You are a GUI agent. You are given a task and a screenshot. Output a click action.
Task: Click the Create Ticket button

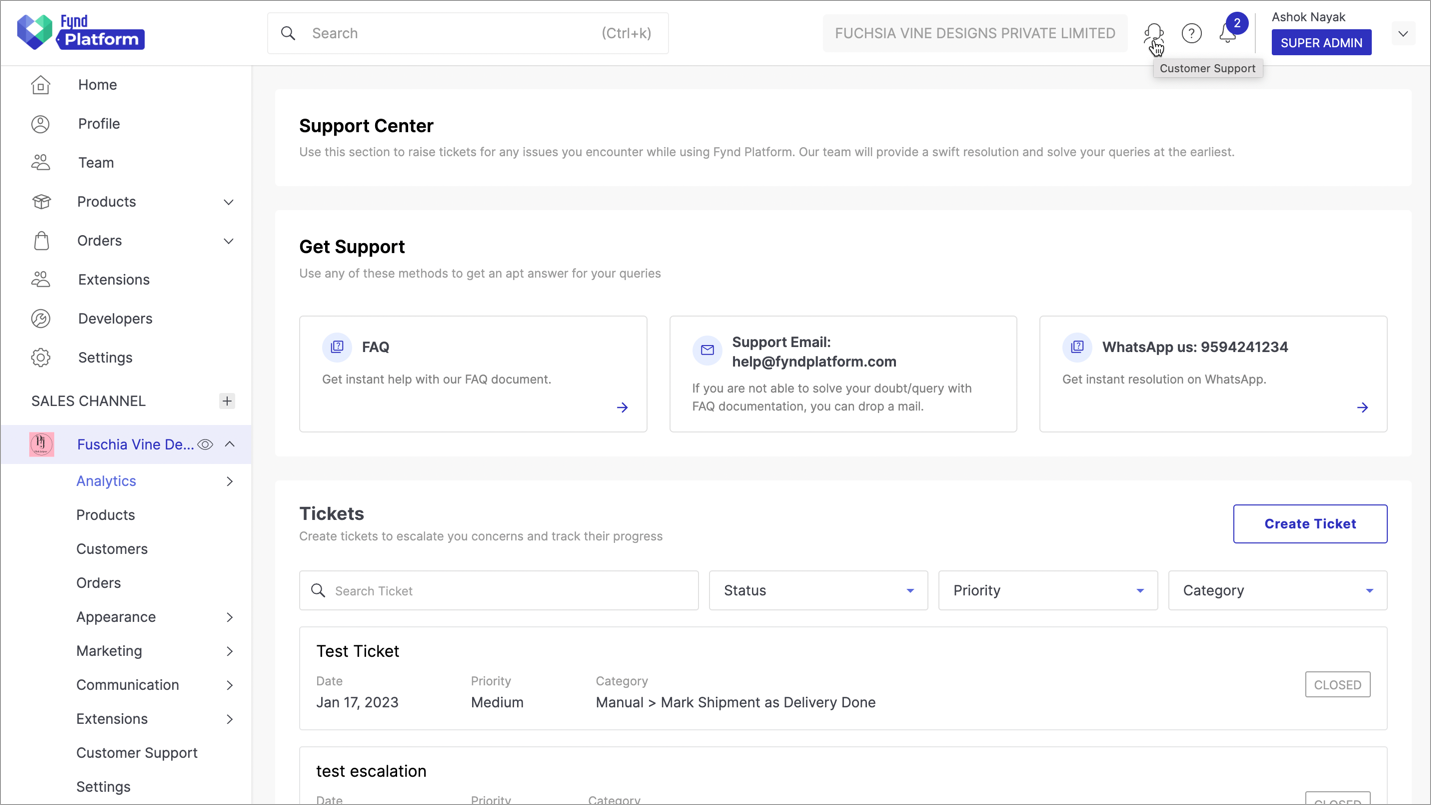click(1310, 524)
